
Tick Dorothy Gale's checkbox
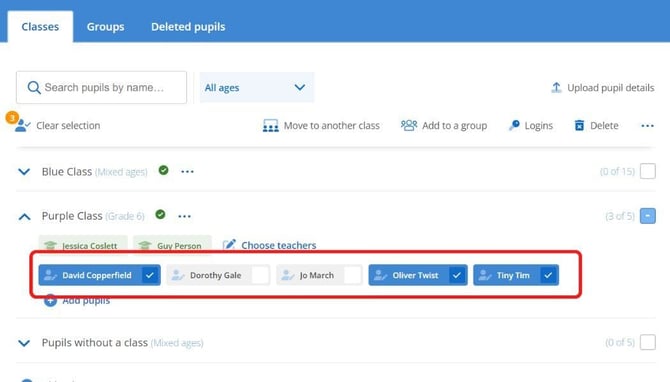(260, 275)
